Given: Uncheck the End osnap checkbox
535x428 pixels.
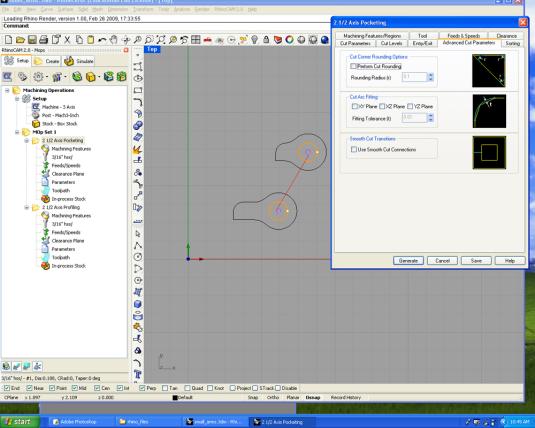Looking at the screenshot, I should click(7, 388).
